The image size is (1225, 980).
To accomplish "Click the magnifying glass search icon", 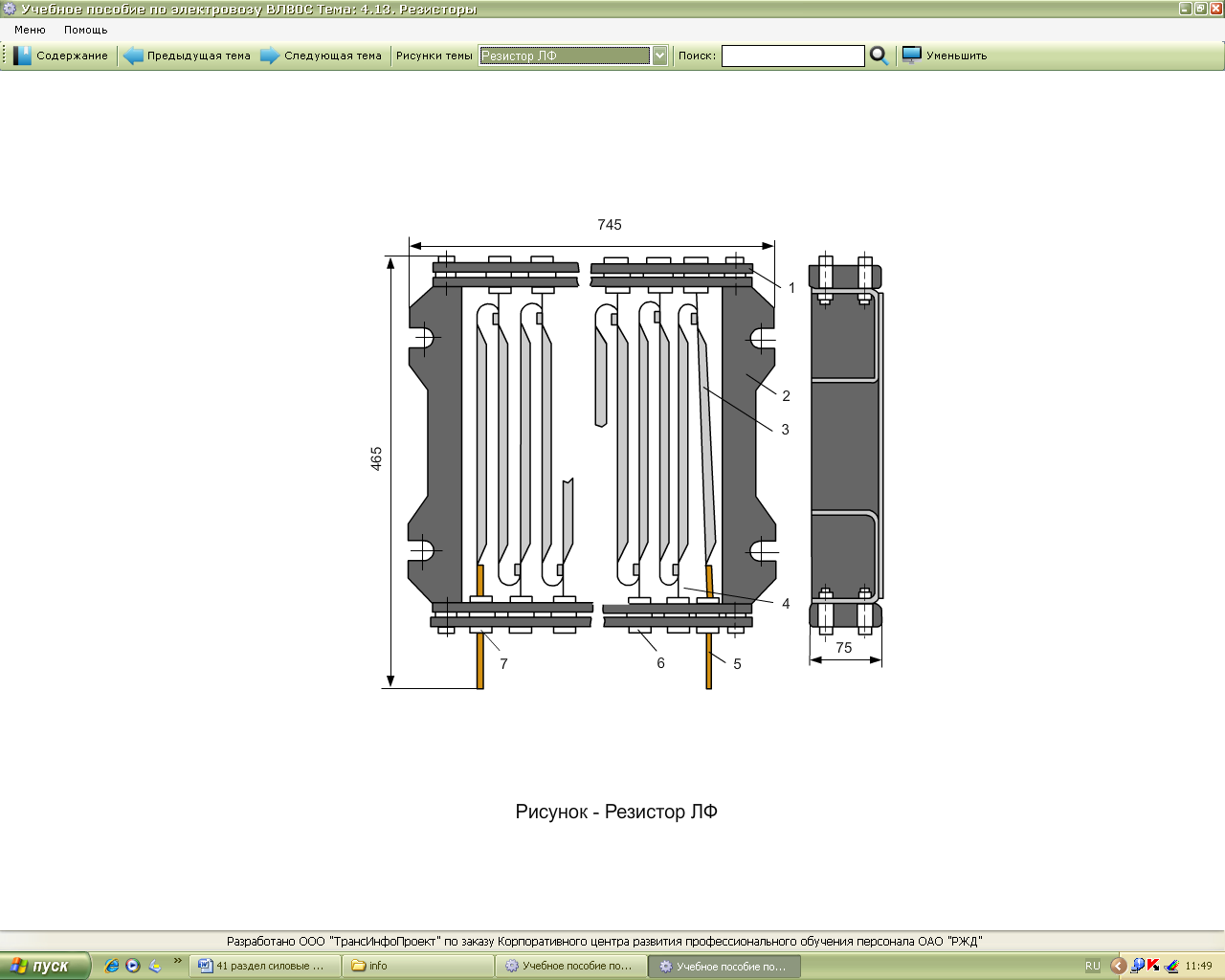I will [x=879, y=56].
